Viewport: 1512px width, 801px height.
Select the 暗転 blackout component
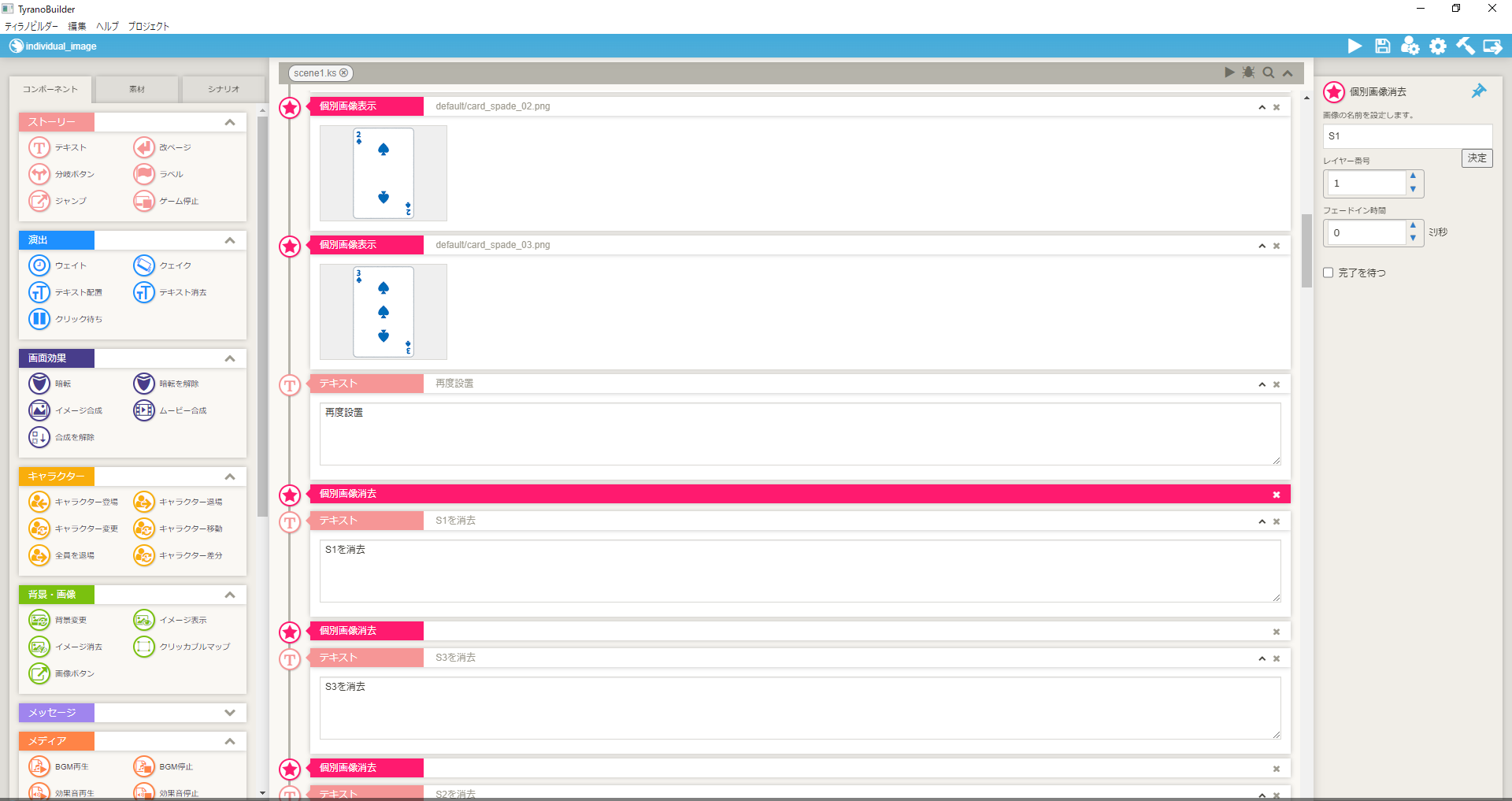pos(50,384)
